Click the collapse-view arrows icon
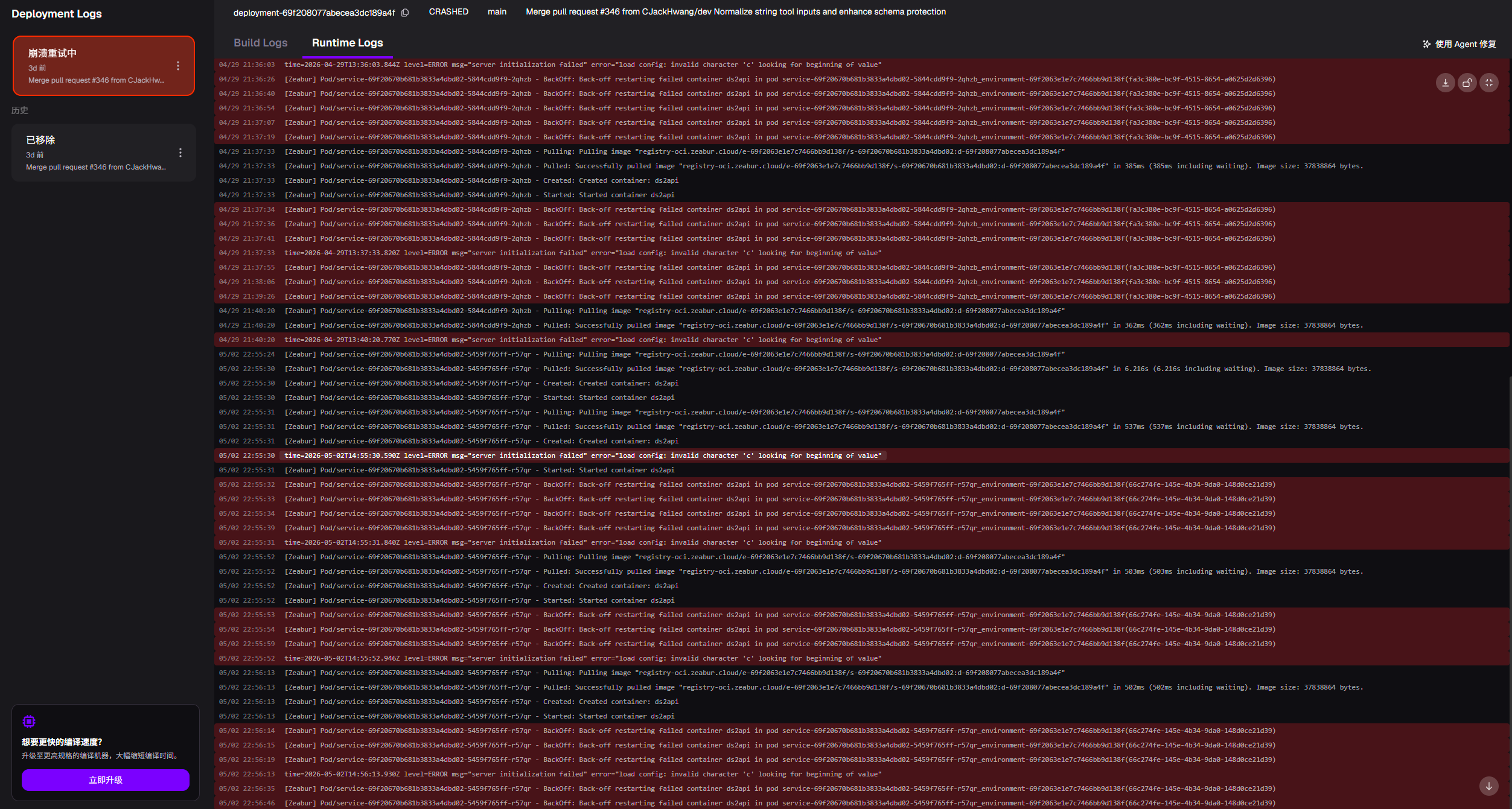This screenshot has height=809, width=1512. pyautogui.click(x=1488, y=83)
